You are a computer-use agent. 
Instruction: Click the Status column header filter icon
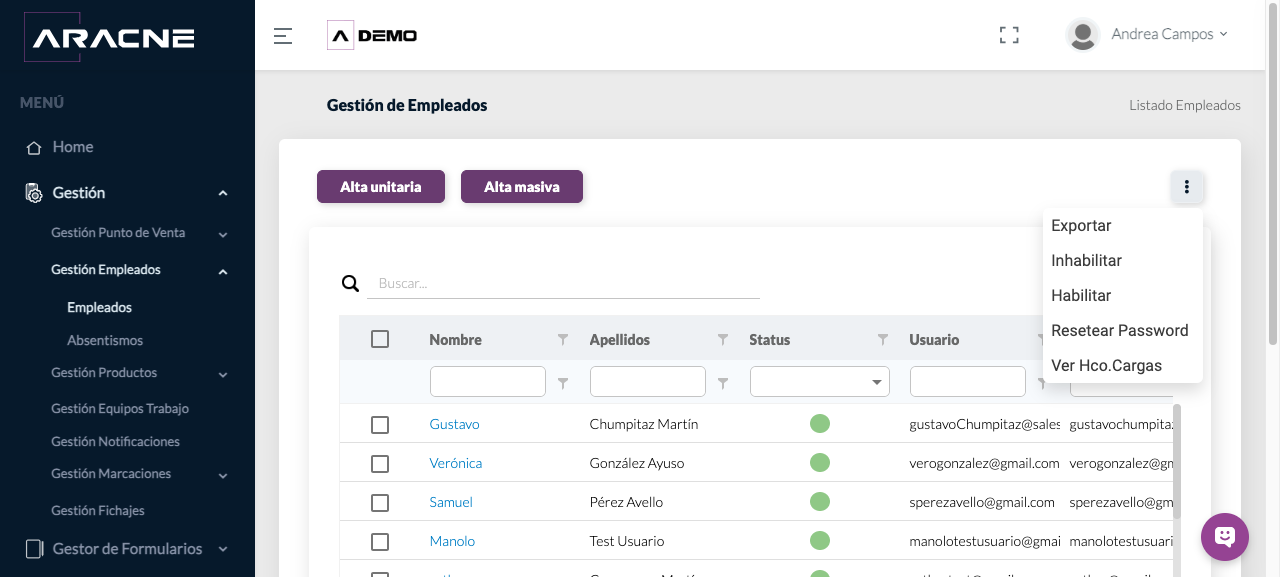pos(883,340)
